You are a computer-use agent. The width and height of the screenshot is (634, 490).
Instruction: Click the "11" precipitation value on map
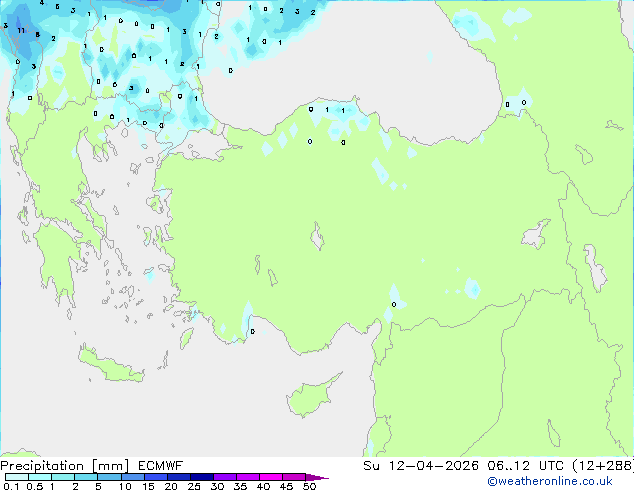click(21, 30)
